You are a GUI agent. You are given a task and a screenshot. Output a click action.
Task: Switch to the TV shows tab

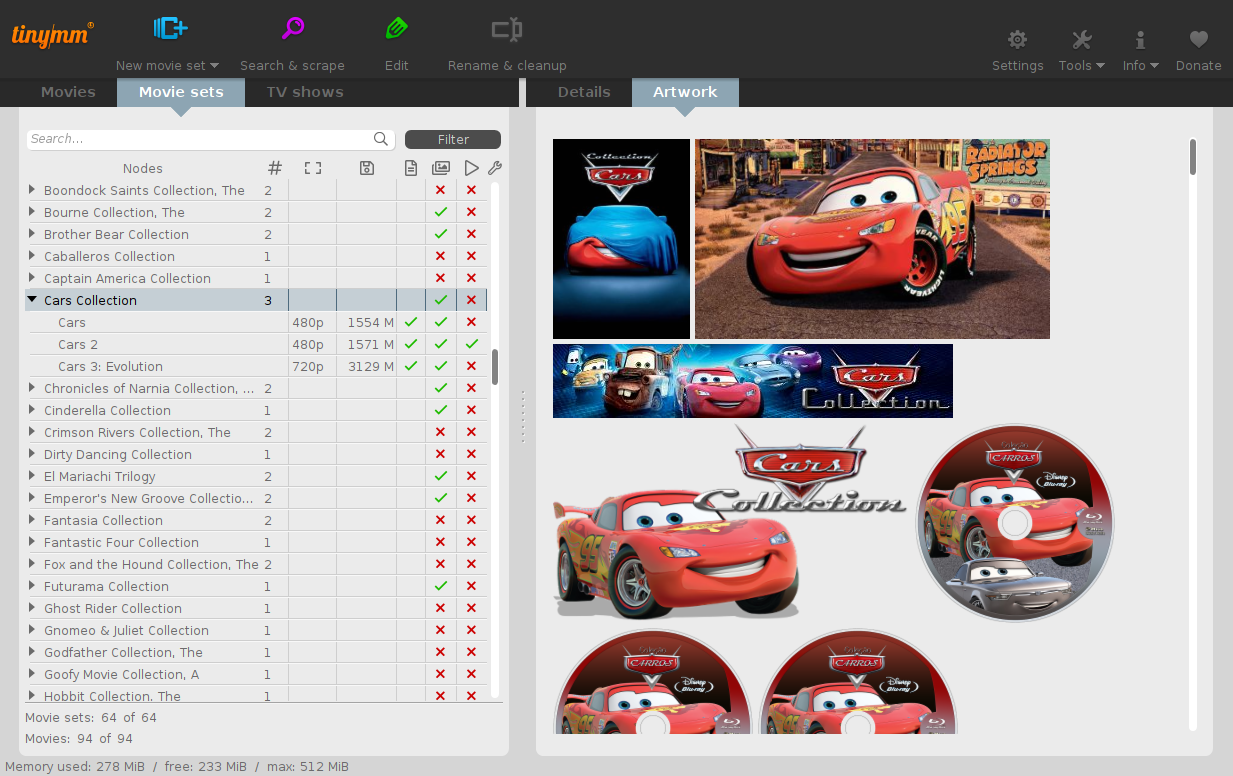(x=305, y=92)
